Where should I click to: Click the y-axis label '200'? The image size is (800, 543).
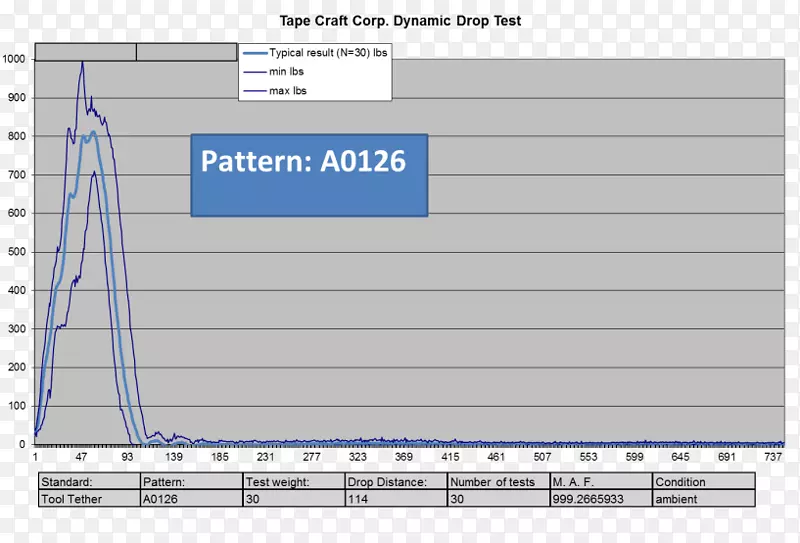click(16, 367)
